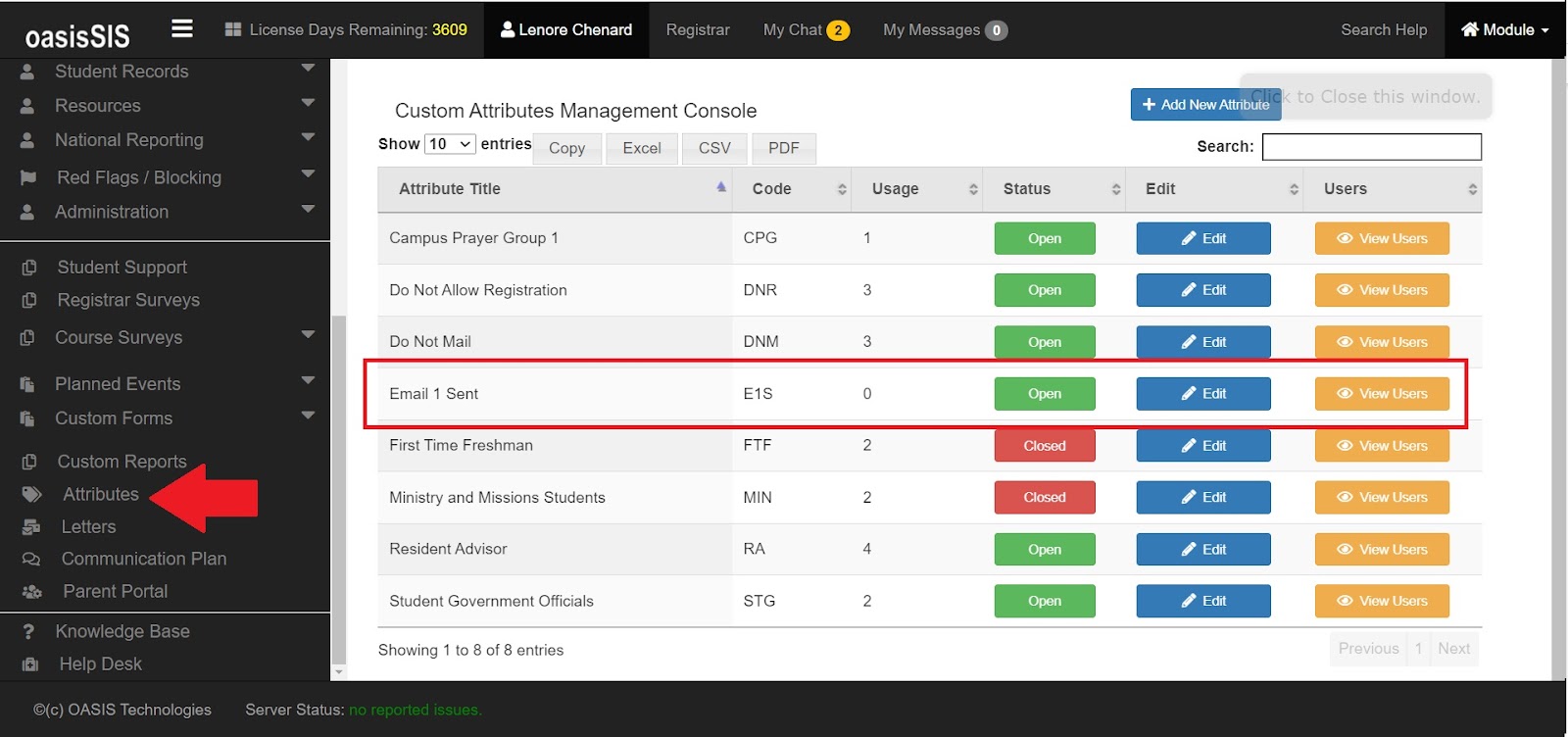The width and height of the screenshot is (1568, 737).
Task: Sort by Code column arrows
Action: click(842, 189)
